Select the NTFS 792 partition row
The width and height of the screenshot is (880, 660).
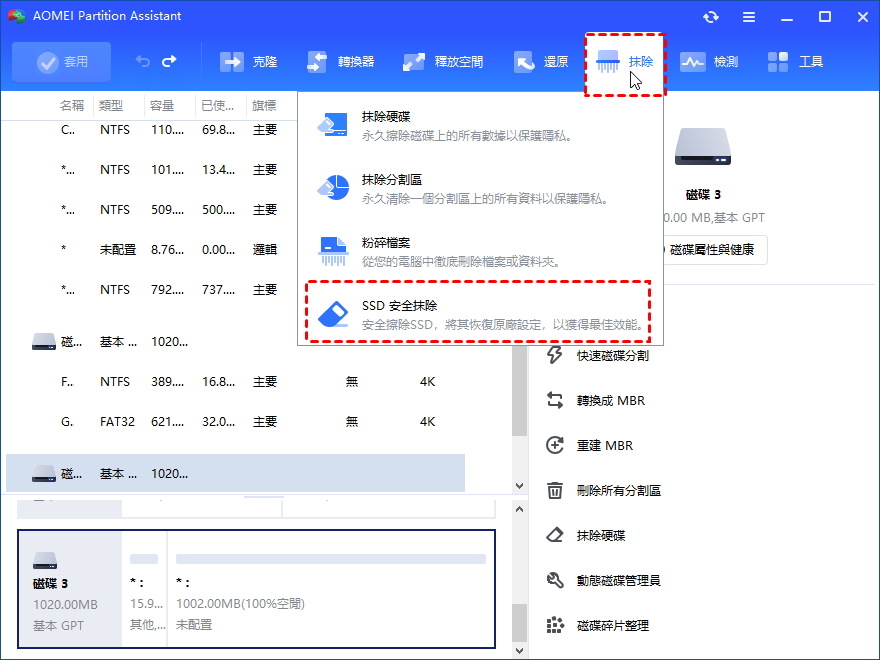click(152, 290)
